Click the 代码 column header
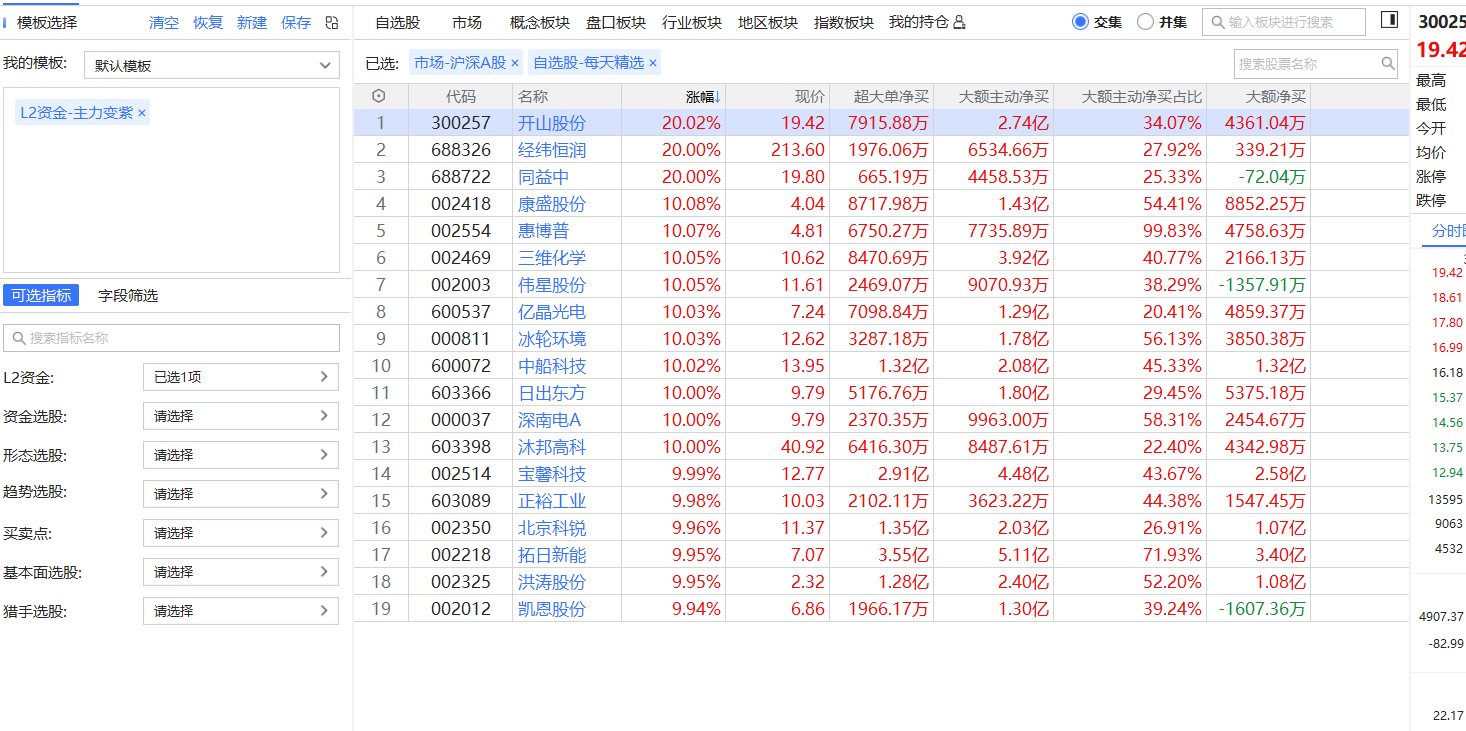This screenshot has height=731, width=1466. 461,97
